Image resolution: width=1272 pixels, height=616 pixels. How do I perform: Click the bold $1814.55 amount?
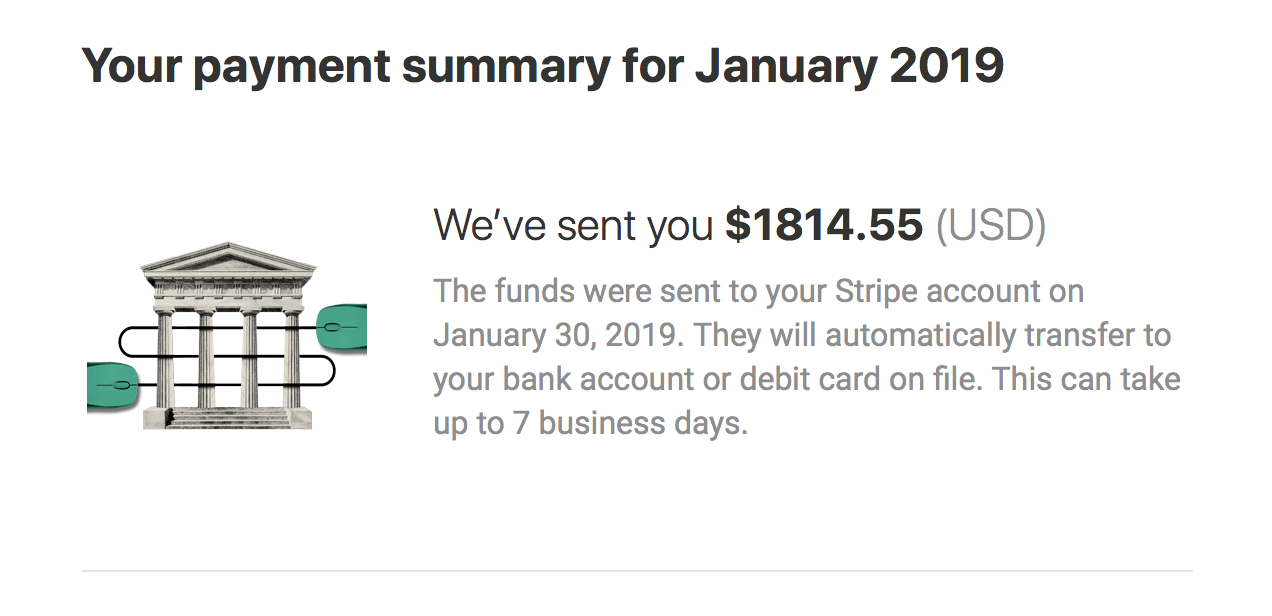[x=823, y=226]
